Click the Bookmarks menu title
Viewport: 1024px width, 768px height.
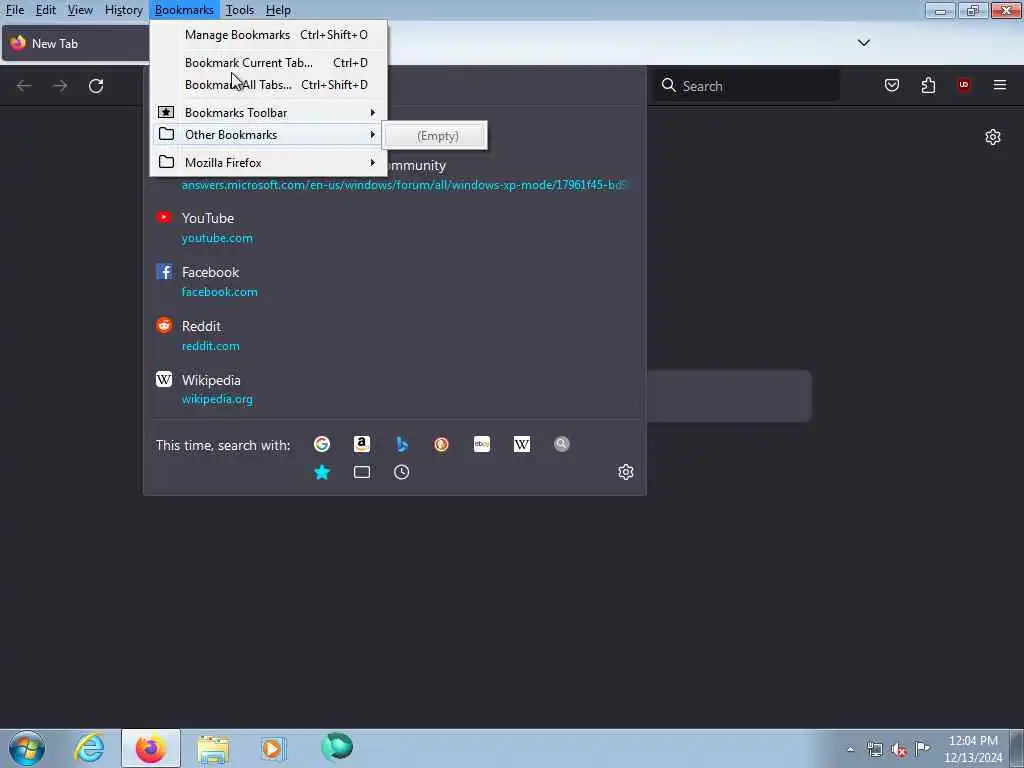click(184, 10)
